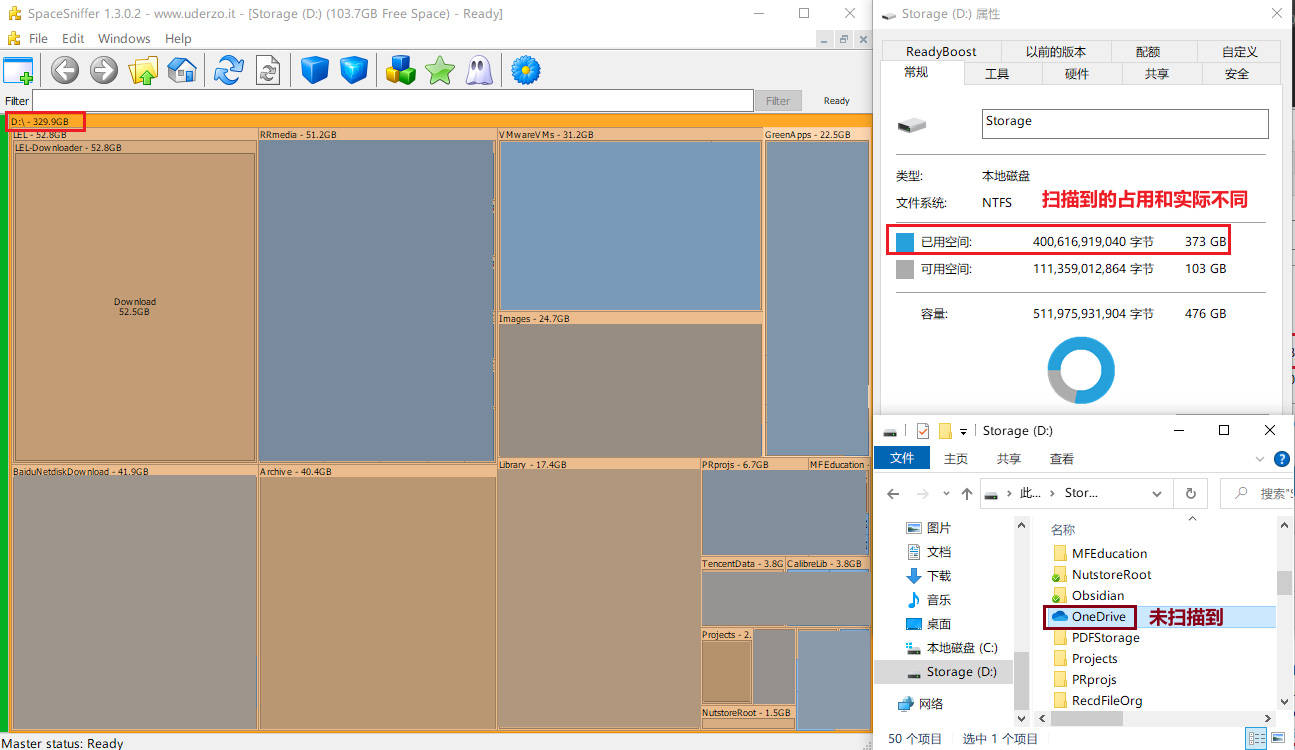The image size is (1295, 750).
Task: Open the Edit menu in SpaceSniffer
Action: click(73, 38)
